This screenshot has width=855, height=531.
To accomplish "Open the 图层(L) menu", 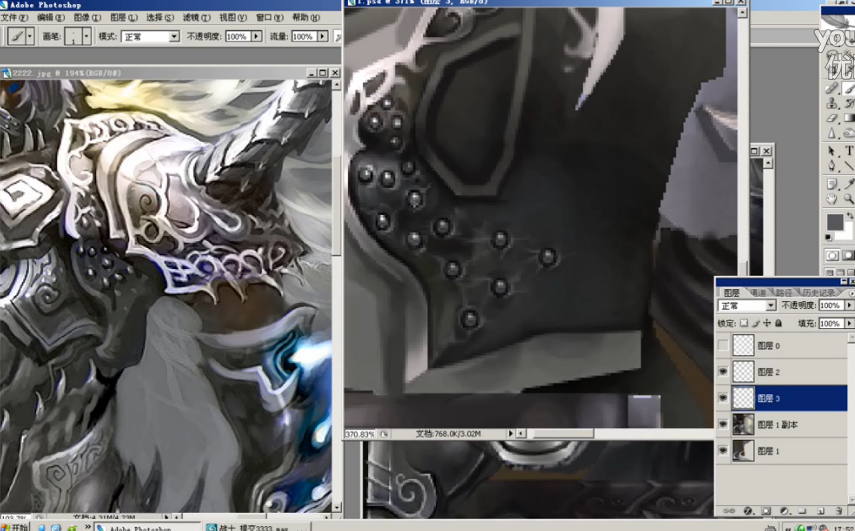I will [123, 17].
